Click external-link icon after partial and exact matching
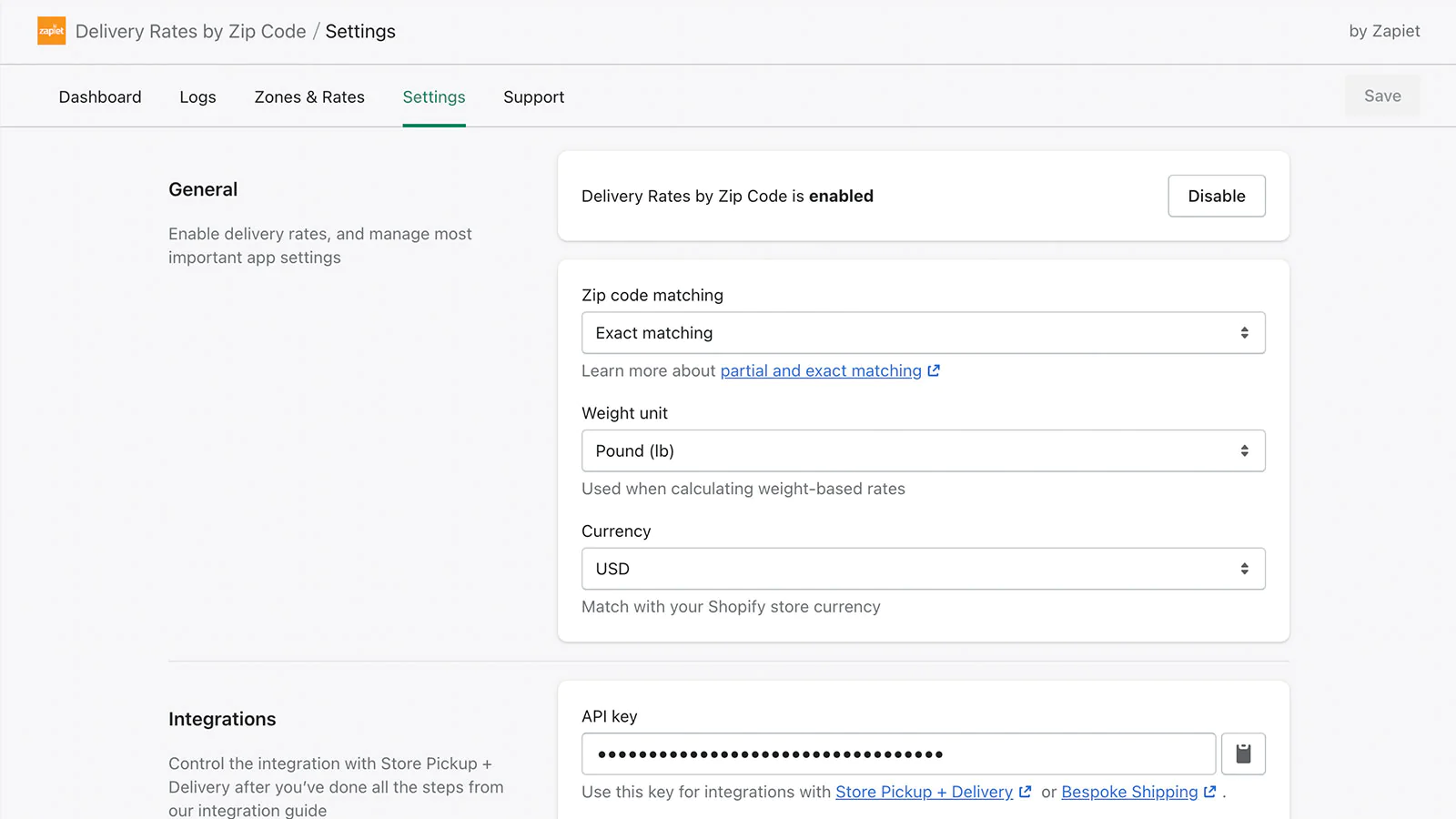This screenshot has height=819, width=1456. (934, 370)
